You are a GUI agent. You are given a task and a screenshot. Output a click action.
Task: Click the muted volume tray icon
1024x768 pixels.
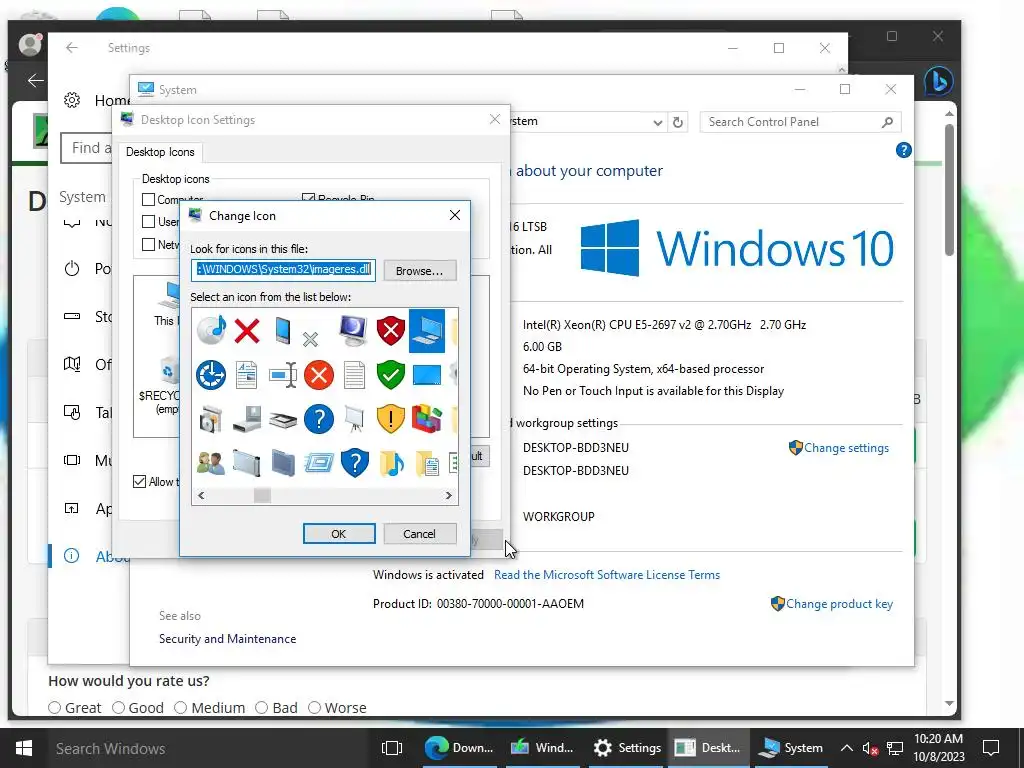(x=870, y=748)
